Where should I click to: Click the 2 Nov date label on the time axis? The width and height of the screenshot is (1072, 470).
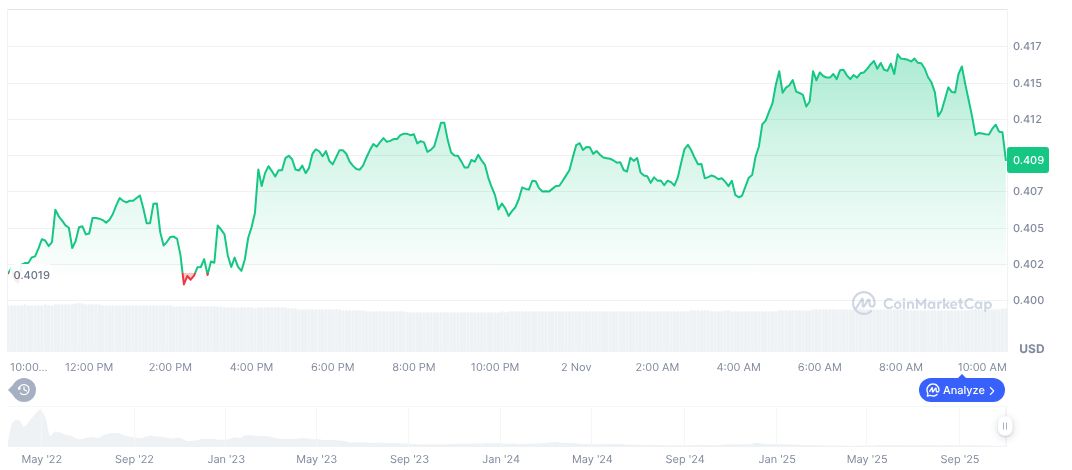pos(577,367)
